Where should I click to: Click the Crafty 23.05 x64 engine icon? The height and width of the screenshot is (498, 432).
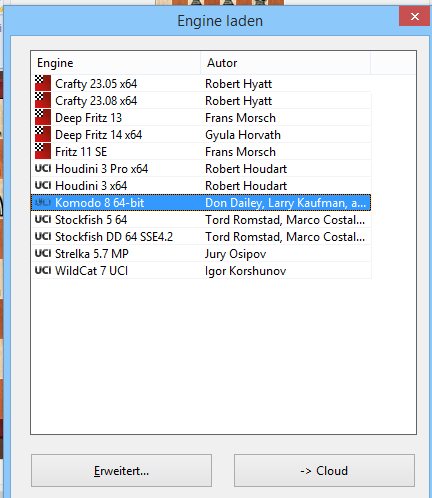pyautogui.click(x=43, y=83)
